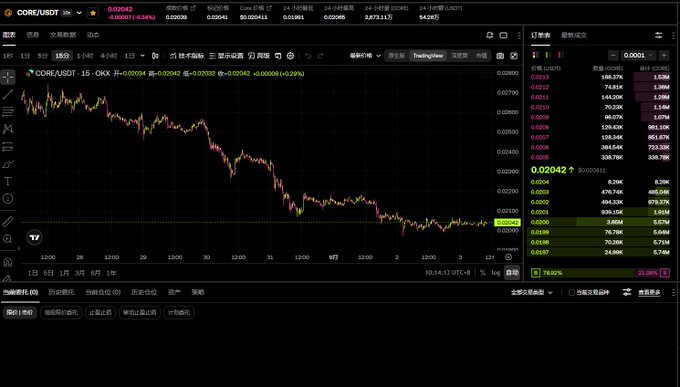Set chart range to 1月
Image resolution: width=680 pixels, height=387 pixels.
click(x=64, y=273)
